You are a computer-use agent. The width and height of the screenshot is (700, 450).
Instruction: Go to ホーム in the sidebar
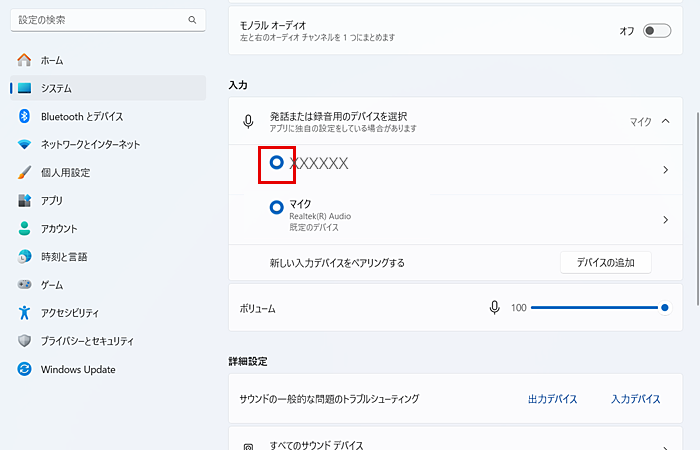pos(108,60)
